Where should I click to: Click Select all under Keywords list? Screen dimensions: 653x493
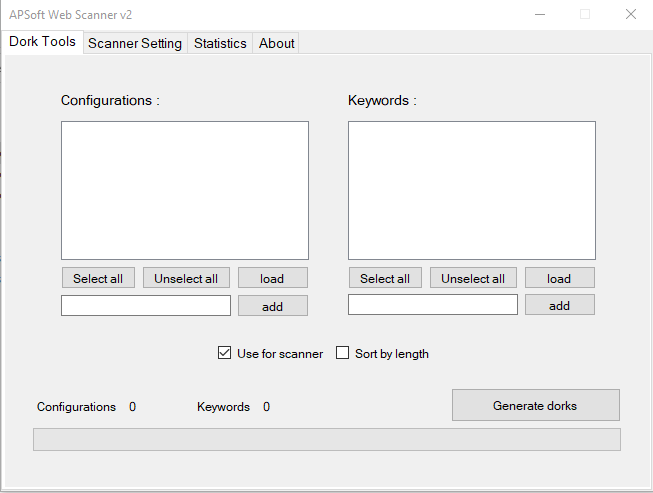tap(385, 278)
